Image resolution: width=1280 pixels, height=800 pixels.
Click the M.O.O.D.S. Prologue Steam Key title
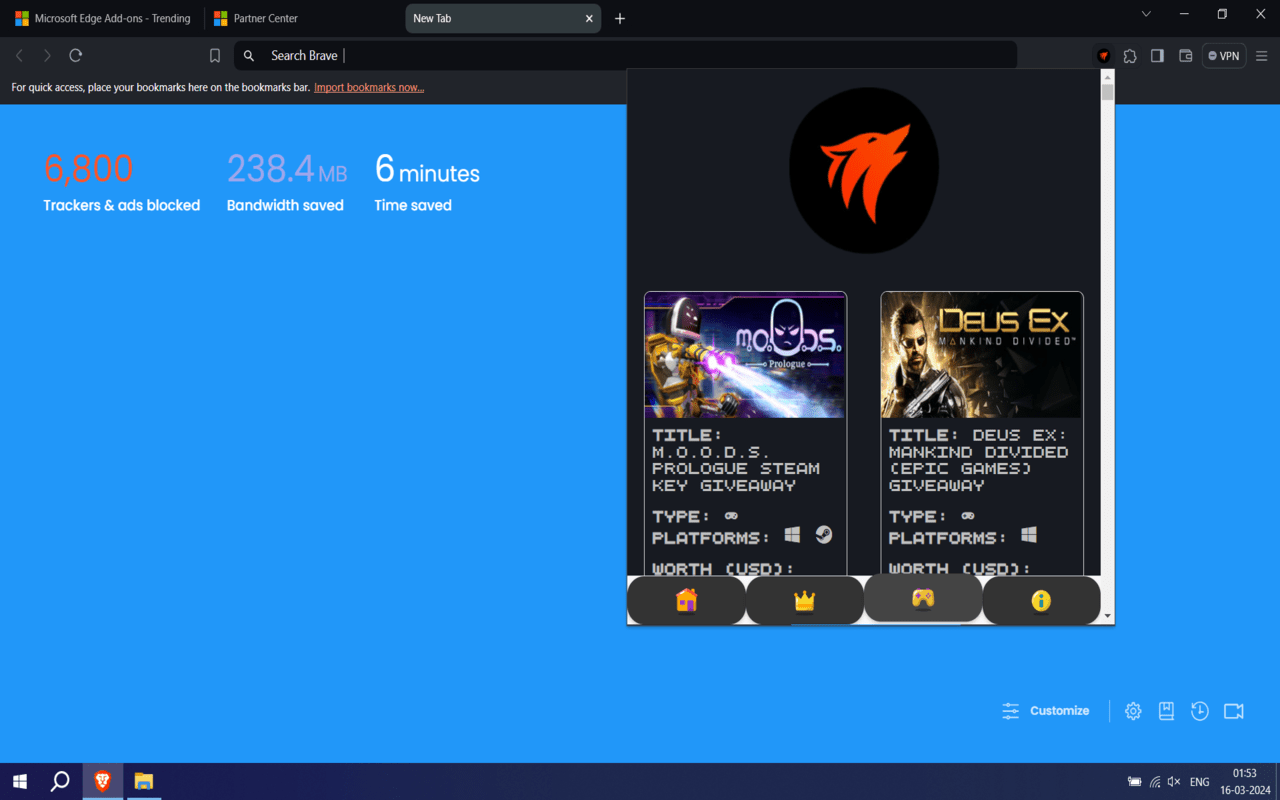(x=736, y=461)
